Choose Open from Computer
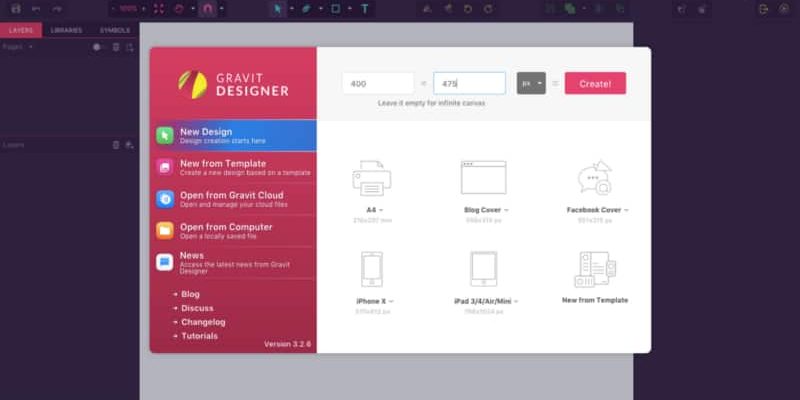The image size is (800, 400). (233, 230)
